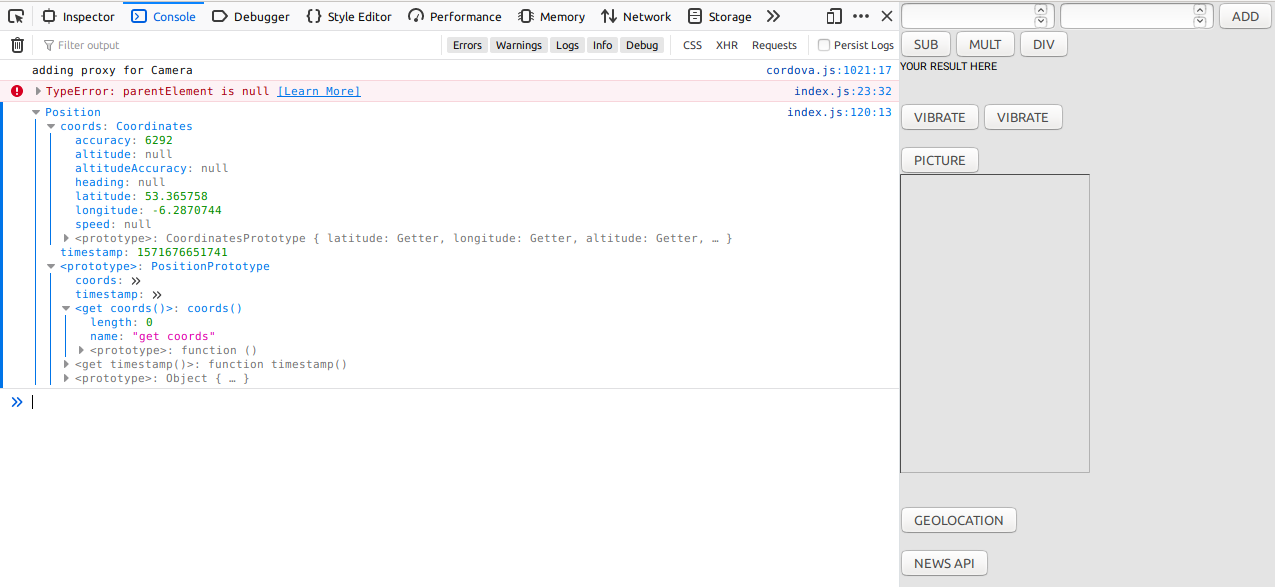Show more tools with double chevron
Screen dimensions: 1275x587
(773, 16)
